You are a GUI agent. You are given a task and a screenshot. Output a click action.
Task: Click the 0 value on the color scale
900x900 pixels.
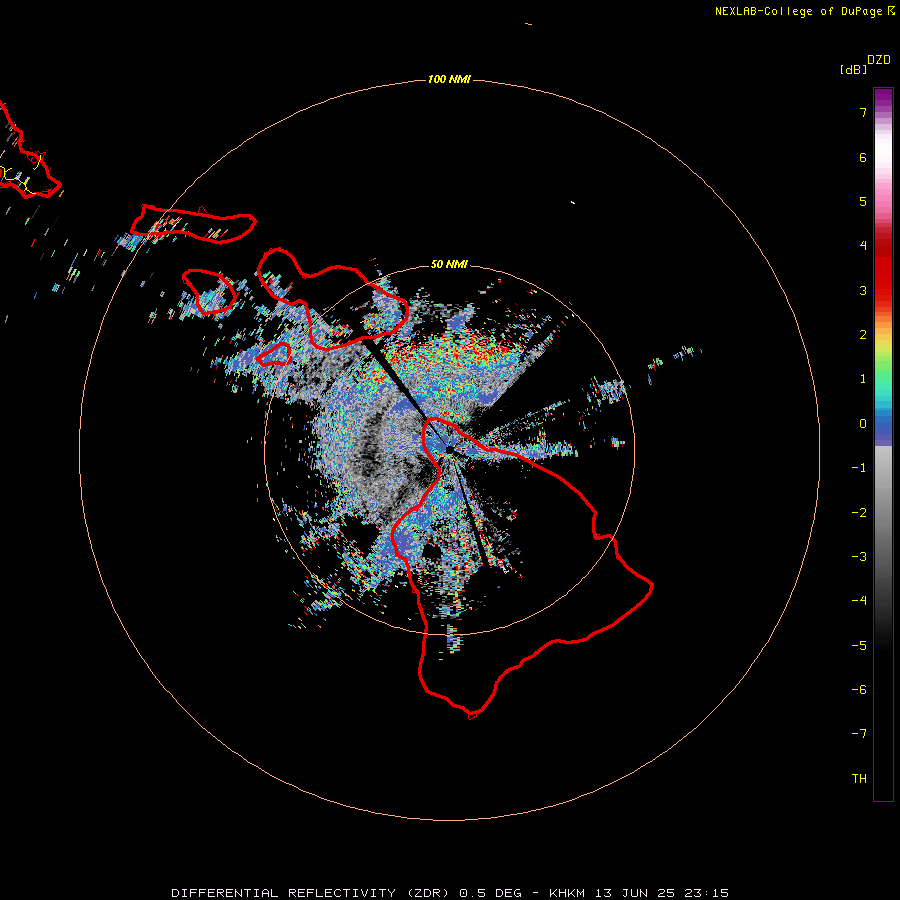[863, 424]
